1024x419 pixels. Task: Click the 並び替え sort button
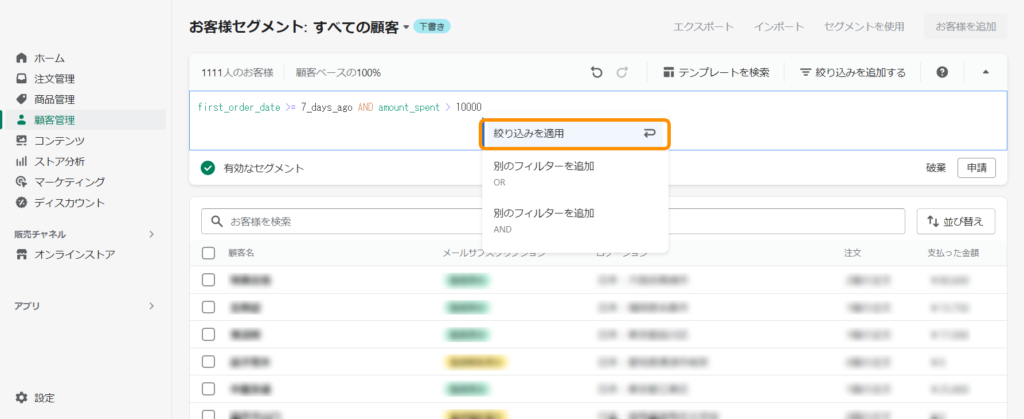(955, 221)
